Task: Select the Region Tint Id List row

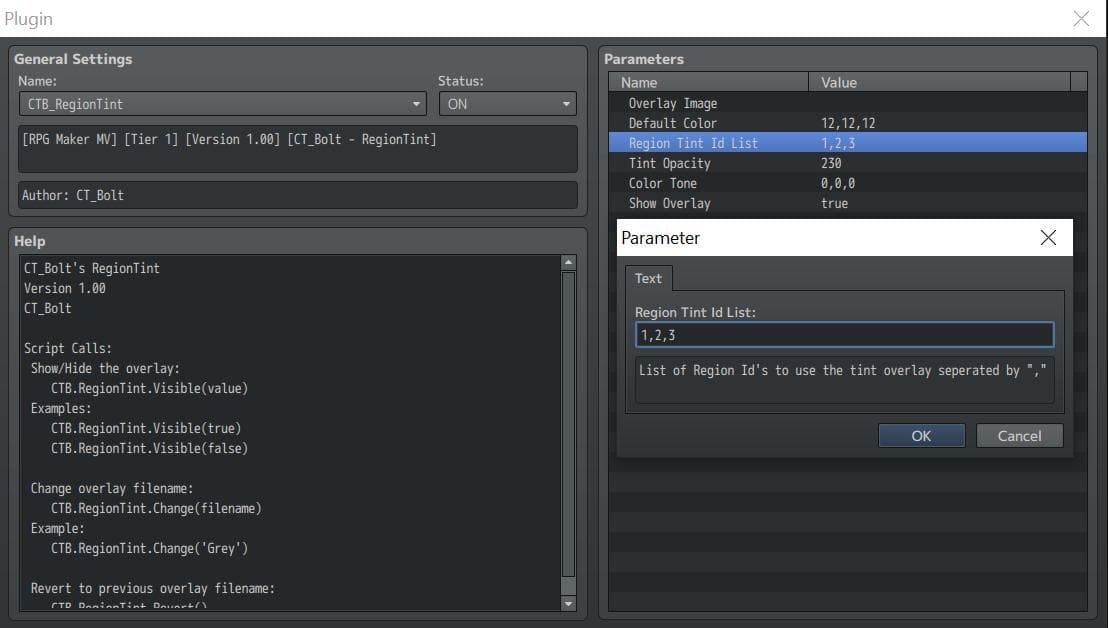Action: coord(847,143)
